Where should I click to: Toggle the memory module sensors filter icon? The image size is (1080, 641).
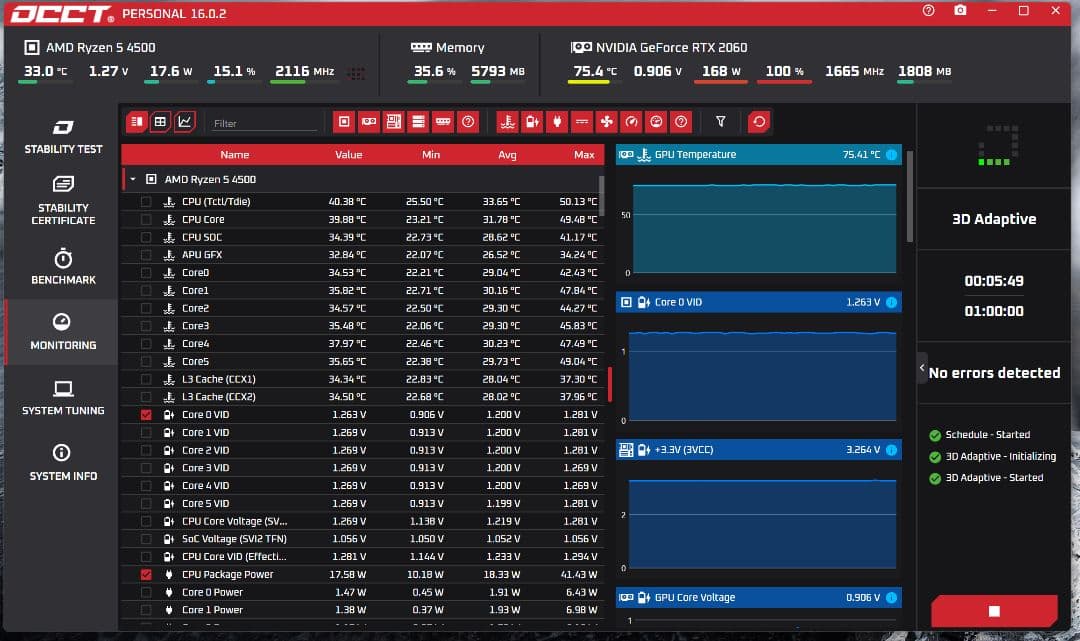point(443,122)
